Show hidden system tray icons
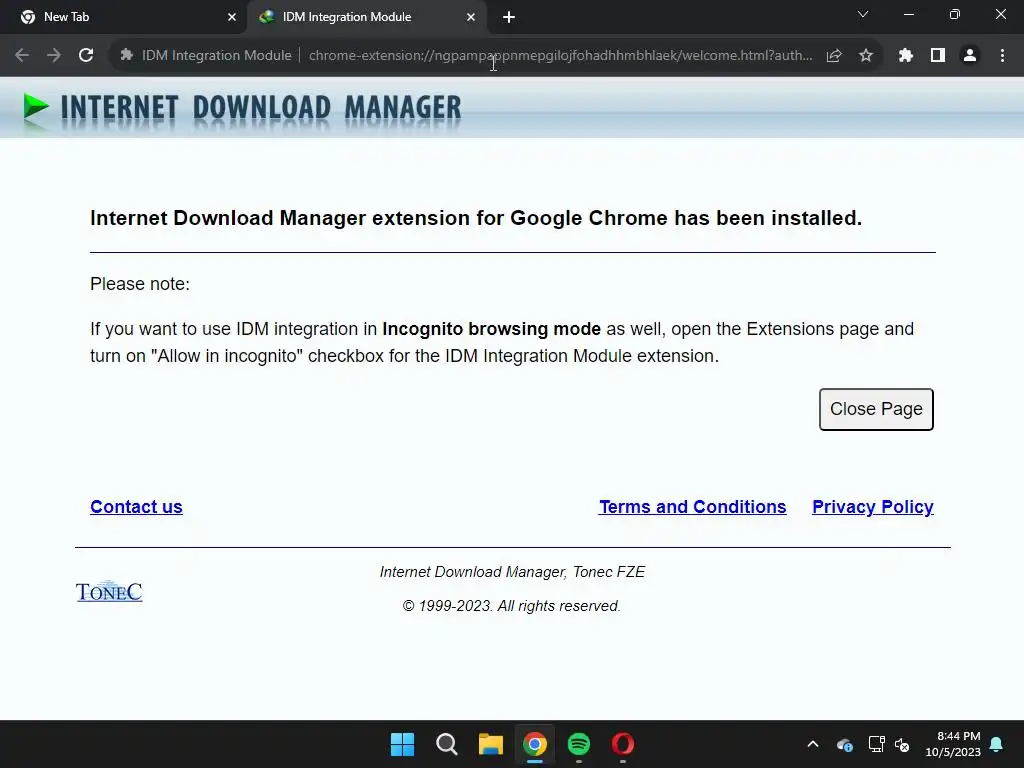Image resolution: width=1024 pixels, height=768 pixels. tap(812, 744)
